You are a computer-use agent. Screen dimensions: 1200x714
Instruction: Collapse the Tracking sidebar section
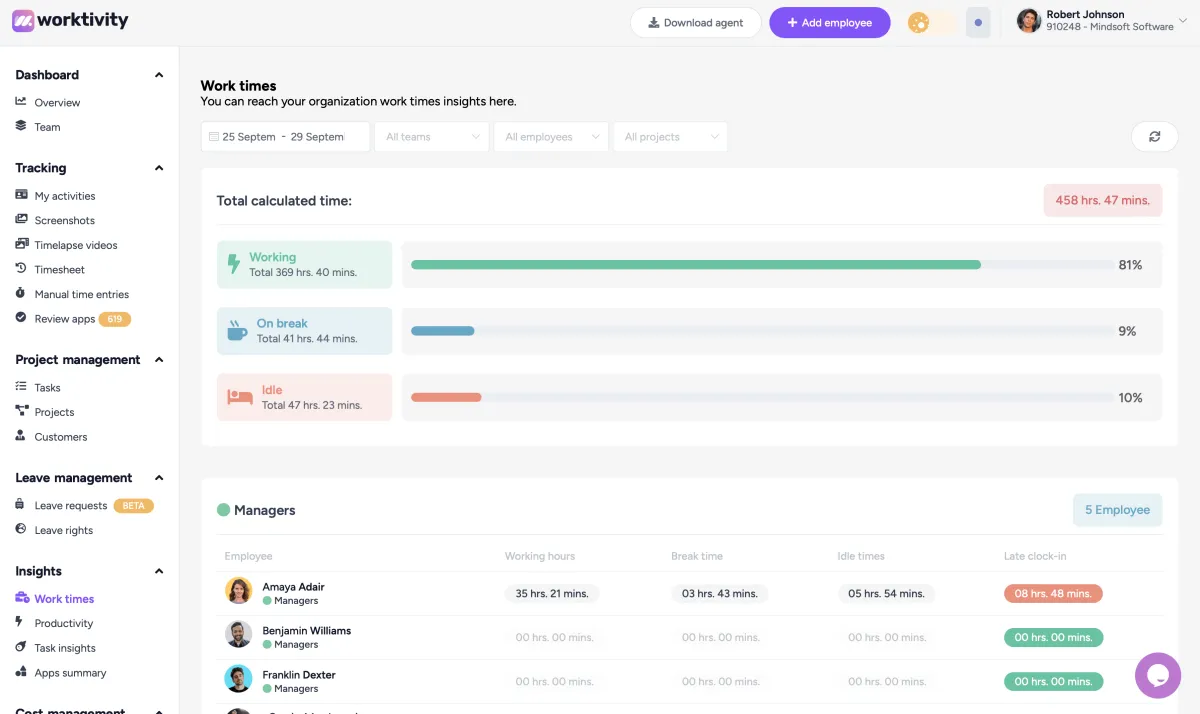[158, 168]
